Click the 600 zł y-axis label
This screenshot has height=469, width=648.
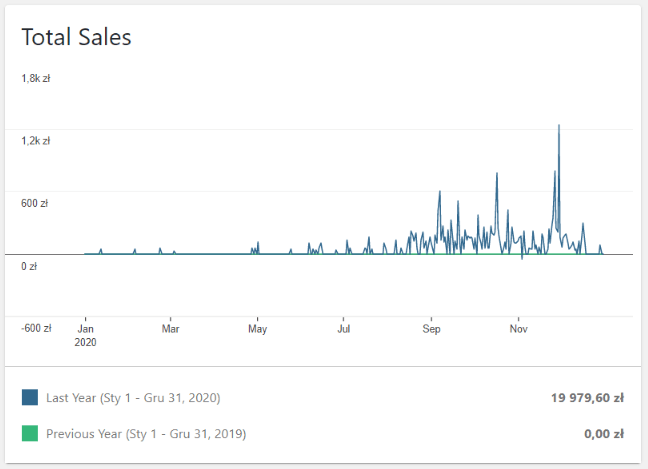coord(36,203)
